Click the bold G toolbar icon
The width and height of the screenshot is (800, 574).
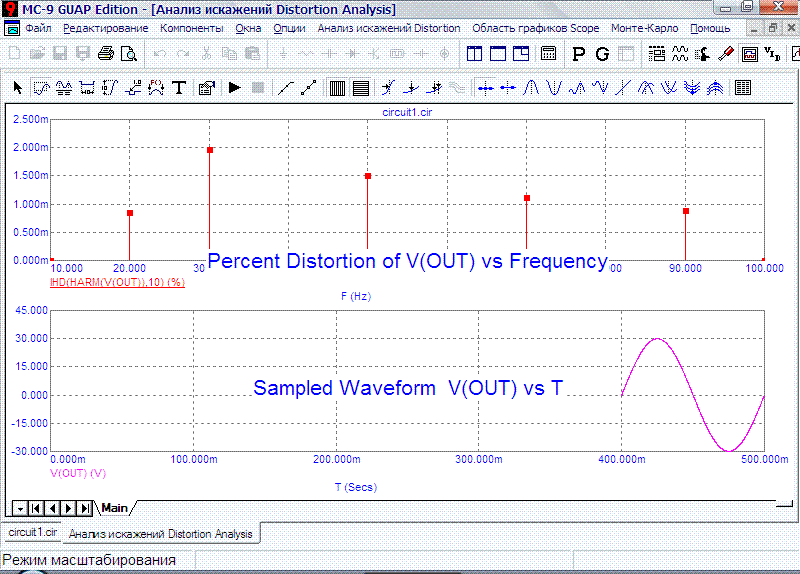[x=602, y=54]
